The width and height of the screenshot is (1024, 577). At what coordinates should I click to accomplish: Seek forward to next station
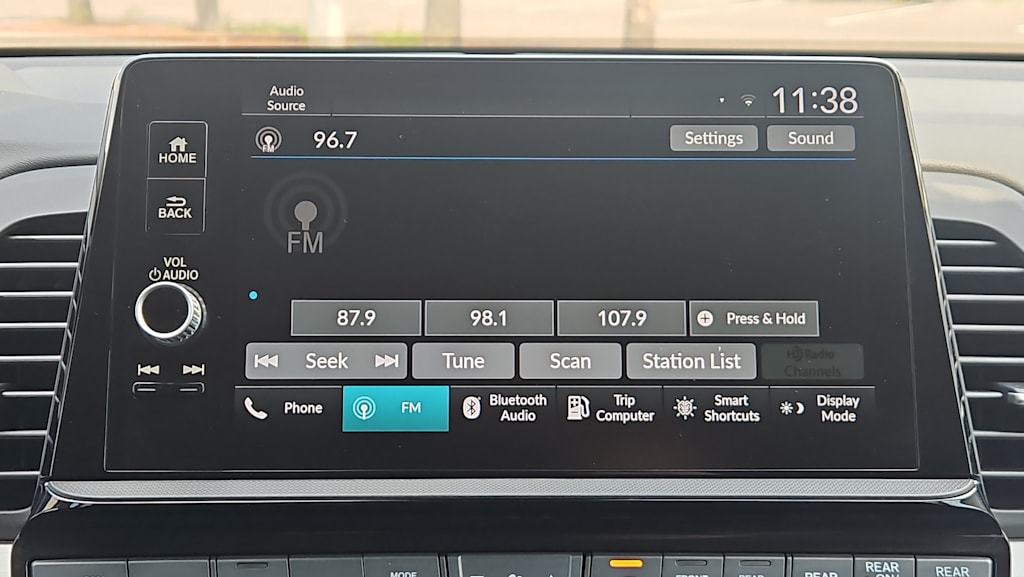point(387,361)
